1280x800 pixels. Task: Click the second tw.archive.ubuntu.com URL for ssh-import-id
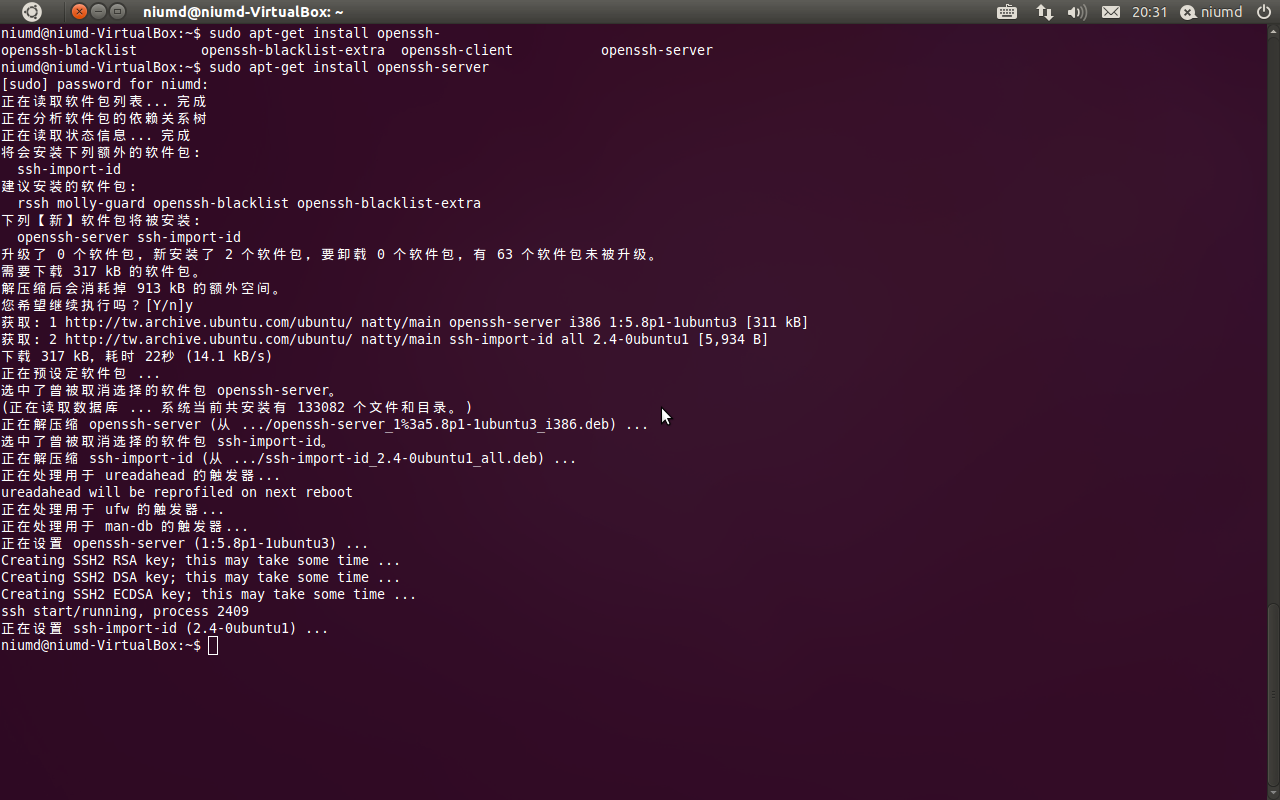pos(209,339)
